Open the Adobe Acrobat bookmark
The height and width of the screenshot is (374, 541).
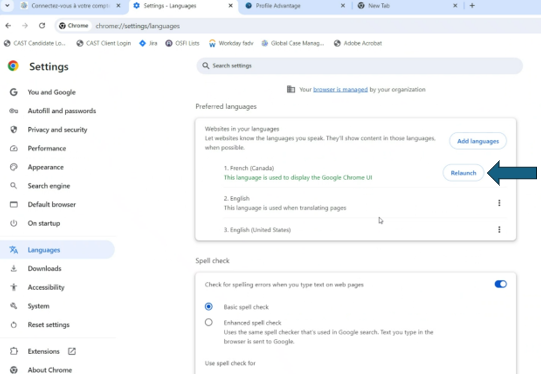pos(358,43)
